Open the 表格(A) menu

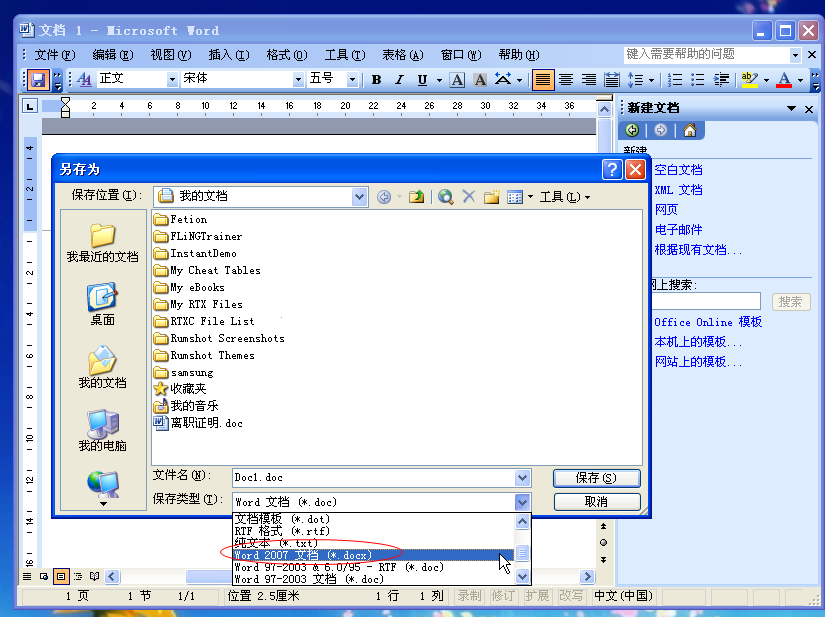coord(403,55)
